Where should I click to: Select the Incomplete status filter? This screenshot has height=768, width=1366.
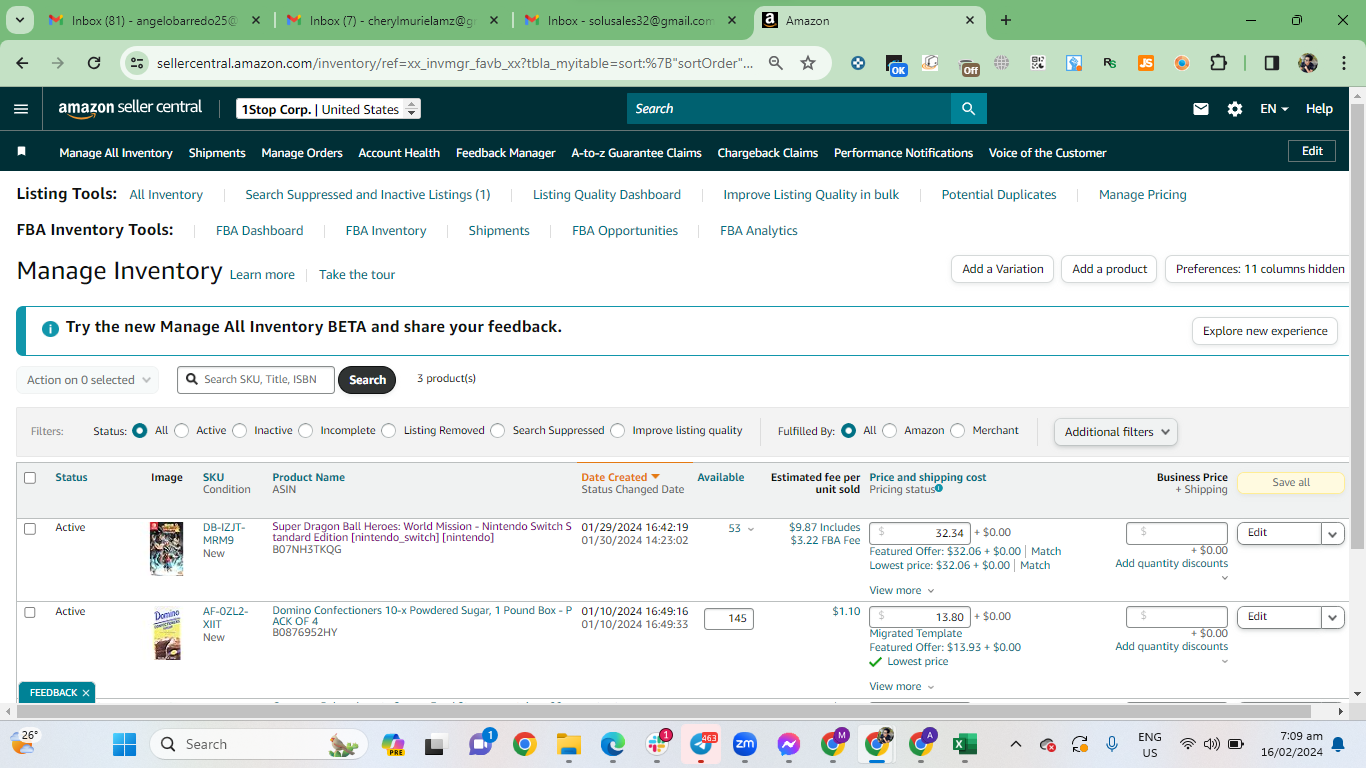click(305, 431)
